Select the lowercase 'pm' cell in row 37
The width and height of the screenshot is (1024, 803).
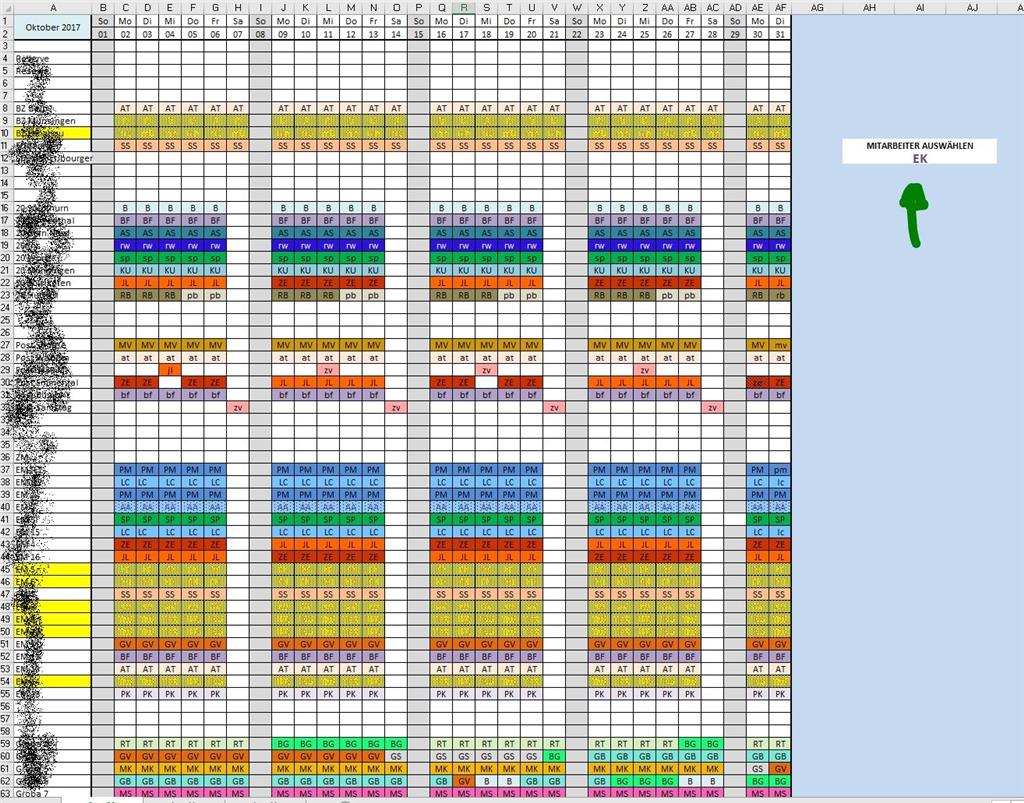(780, 469)
